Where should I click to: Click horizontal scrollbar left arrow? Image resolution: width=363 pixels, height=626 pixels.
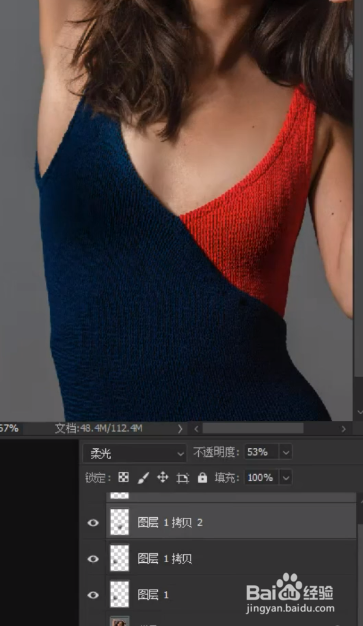point(196,429)
